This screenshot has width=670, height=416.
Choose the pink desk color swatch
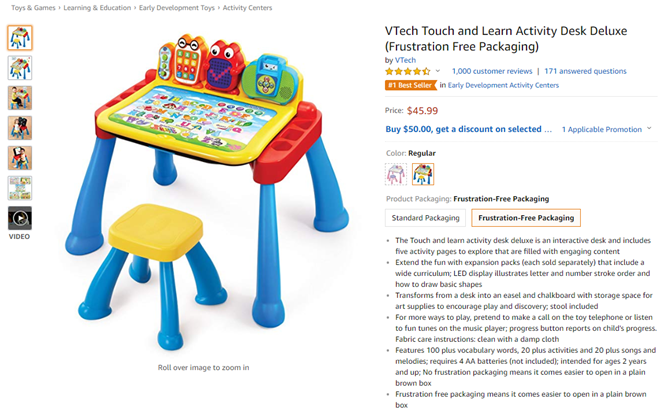point(396,174)
